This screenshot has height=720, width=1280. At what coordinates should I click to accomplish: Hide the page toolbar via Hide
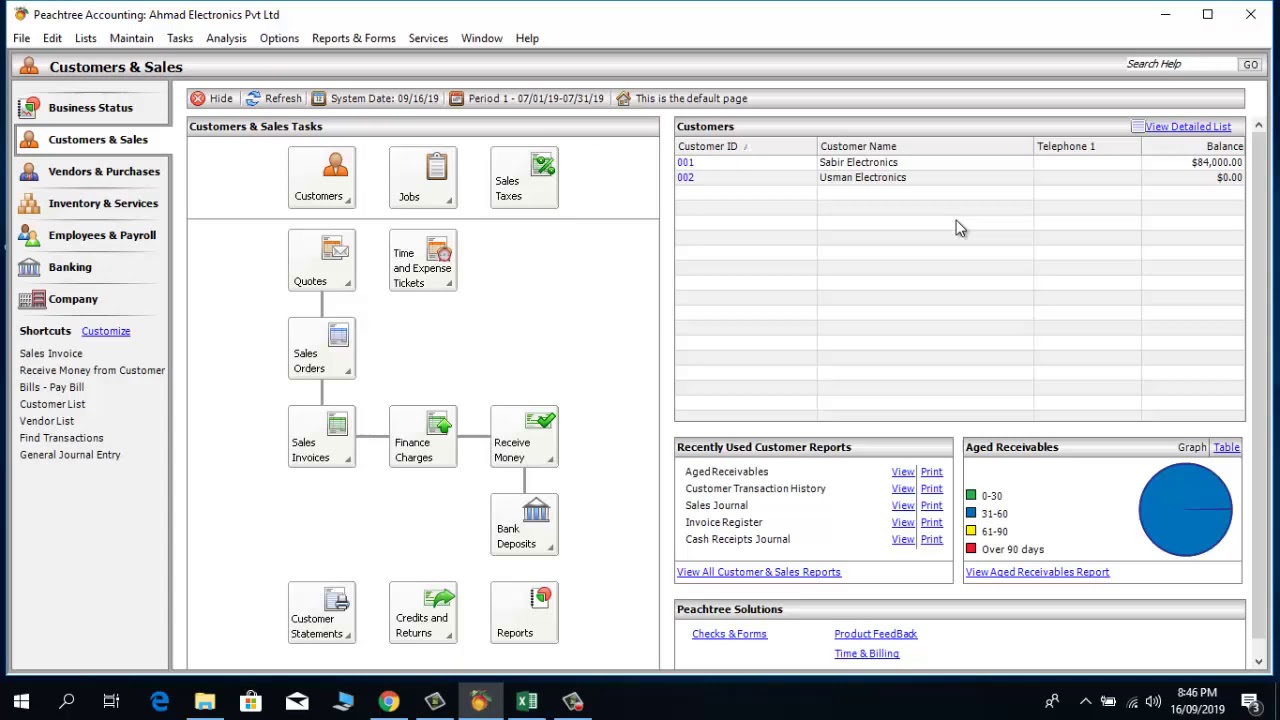(211, 98)
